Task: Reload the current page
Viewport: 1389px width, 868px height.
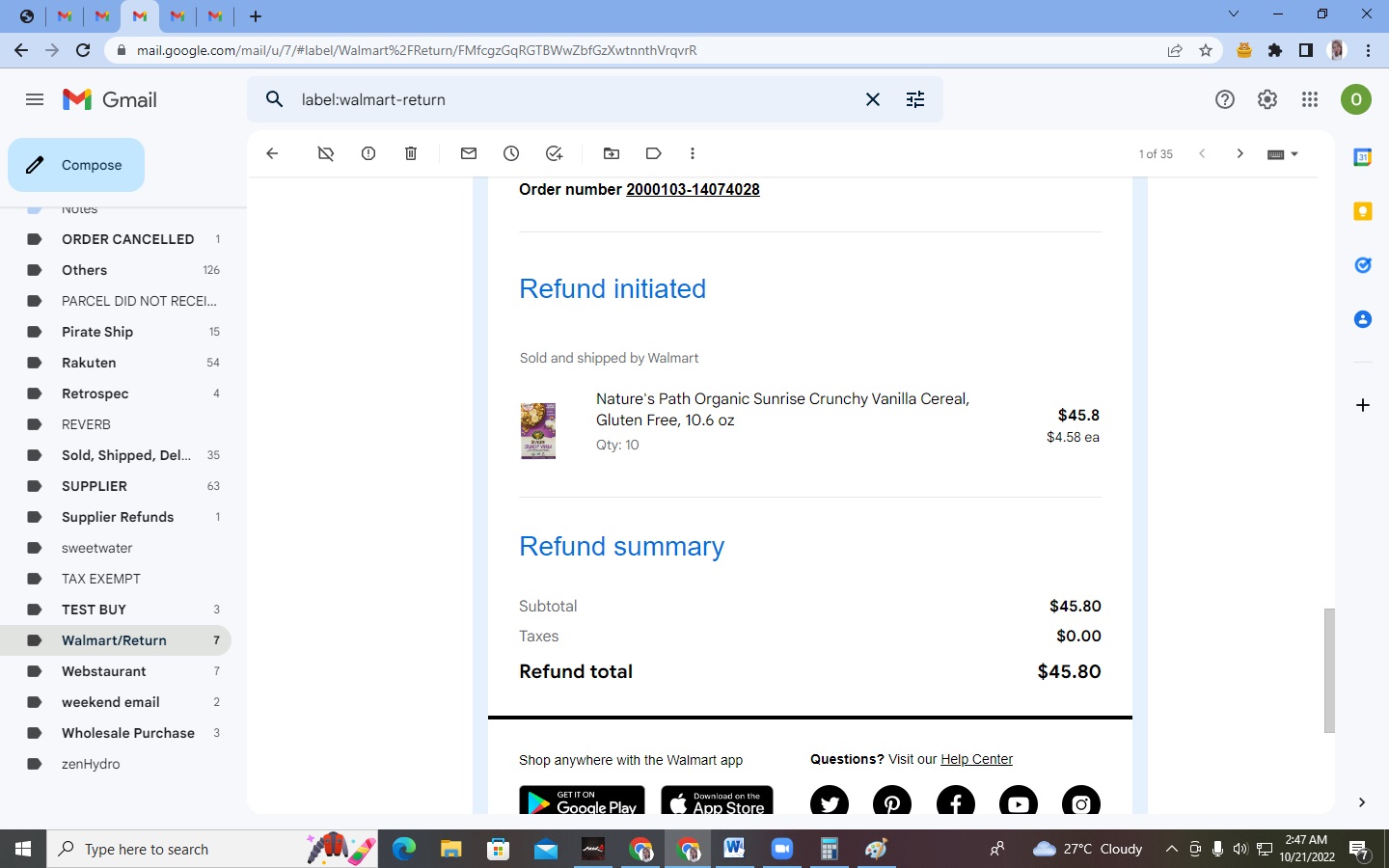Action: (x=83, y=50)
